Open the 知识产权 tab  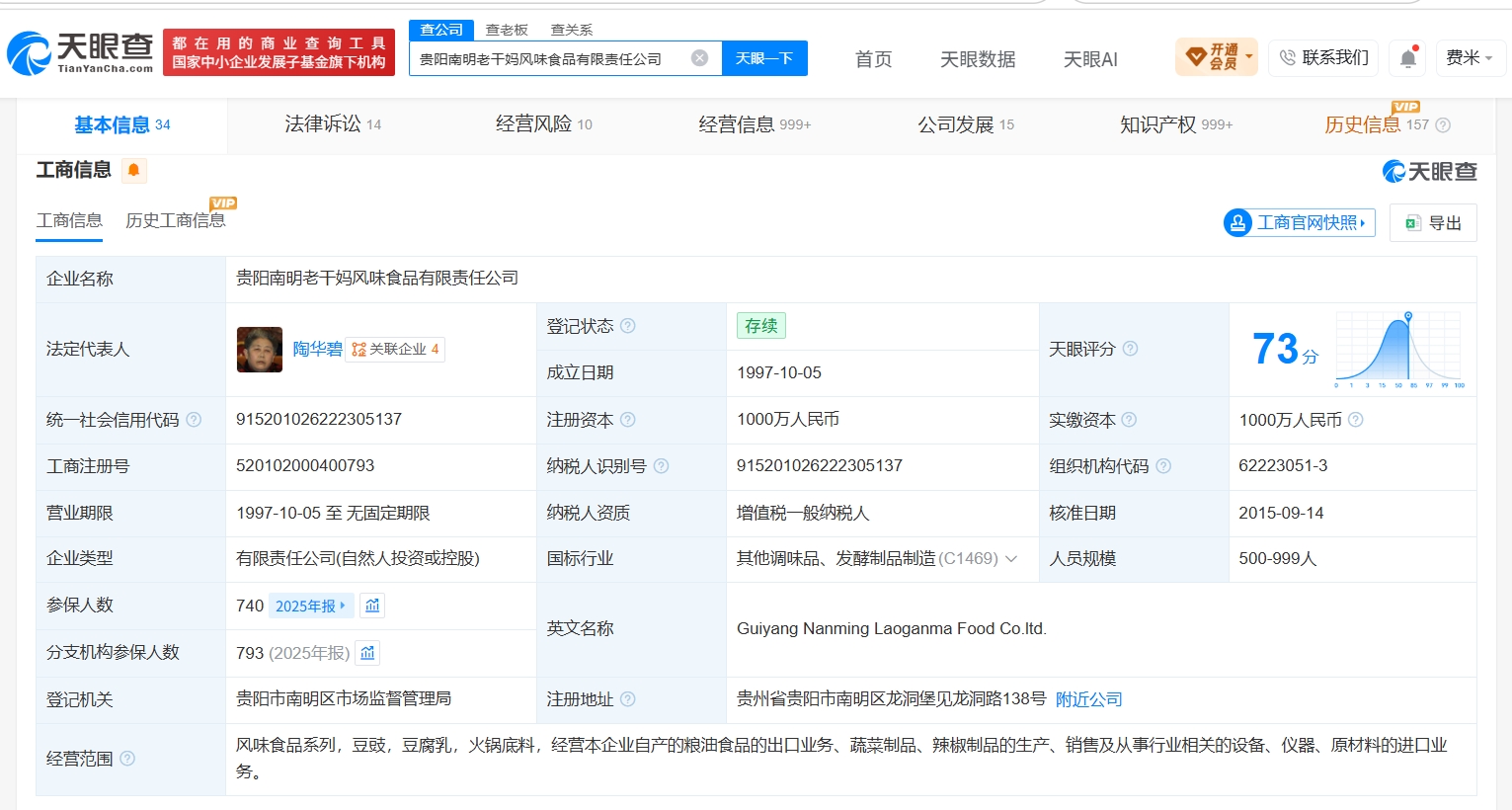[x=1176, y=124]
